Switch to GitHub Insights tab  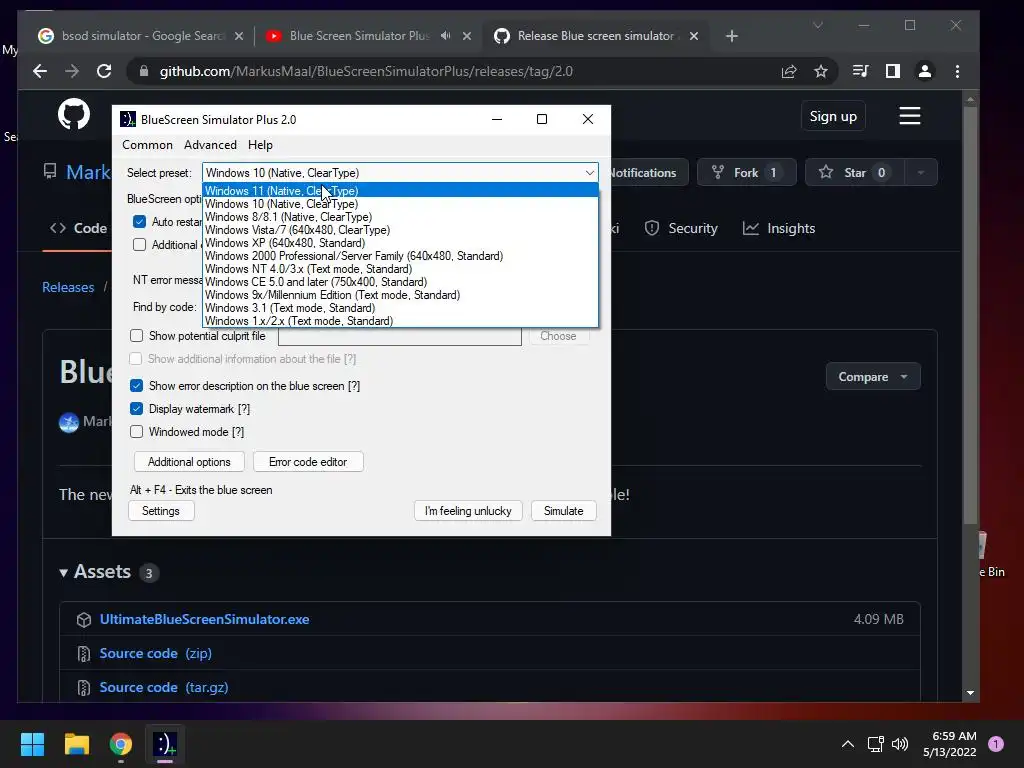(x=779, y=228)
